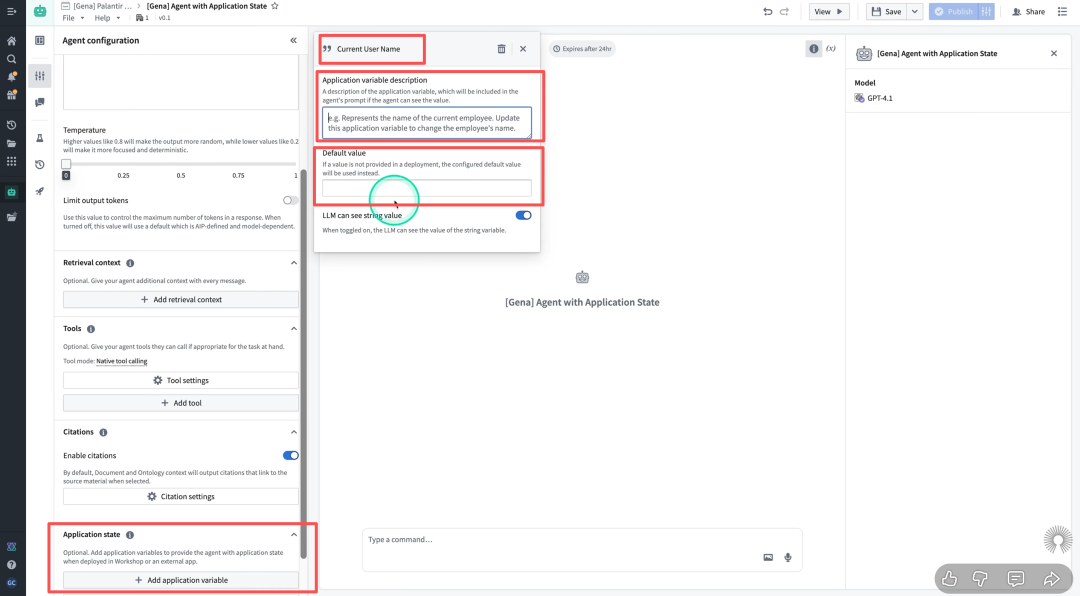Collapse the Citations section

tap(294, 432)
